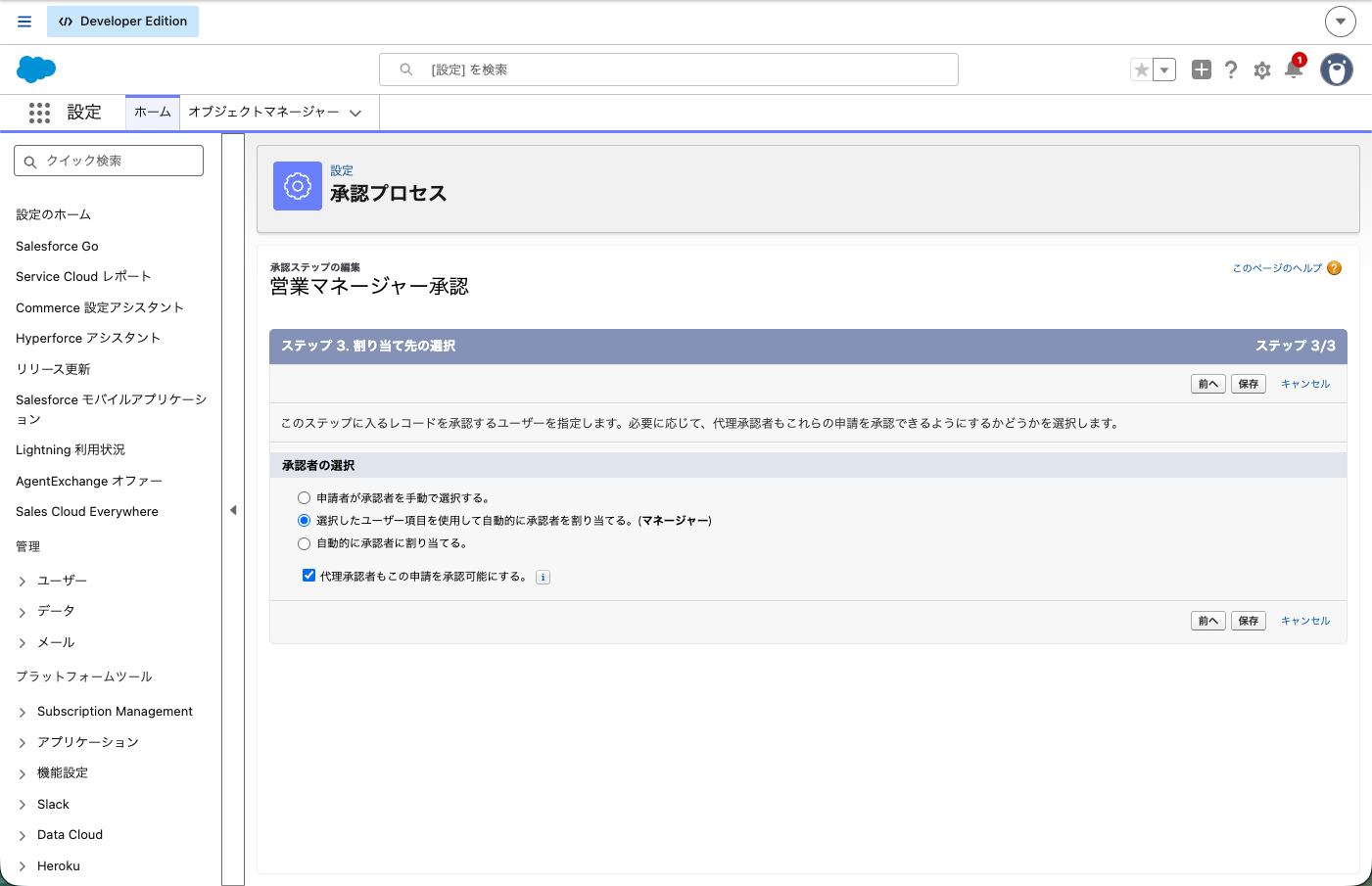Click the 設定 breadcrumb link

342,170
